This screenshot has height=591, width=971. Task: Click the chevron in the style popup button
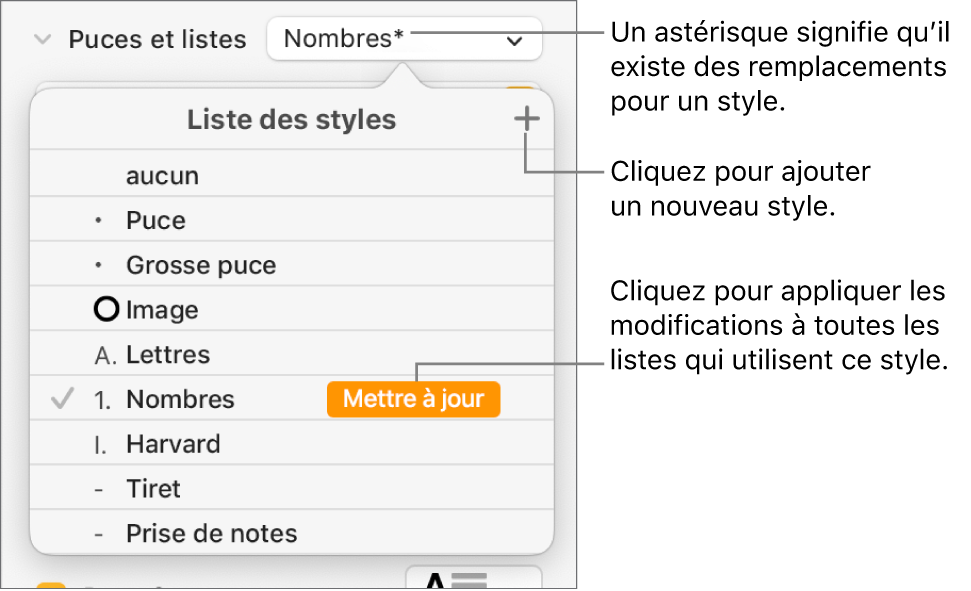[x=514, y=41]
